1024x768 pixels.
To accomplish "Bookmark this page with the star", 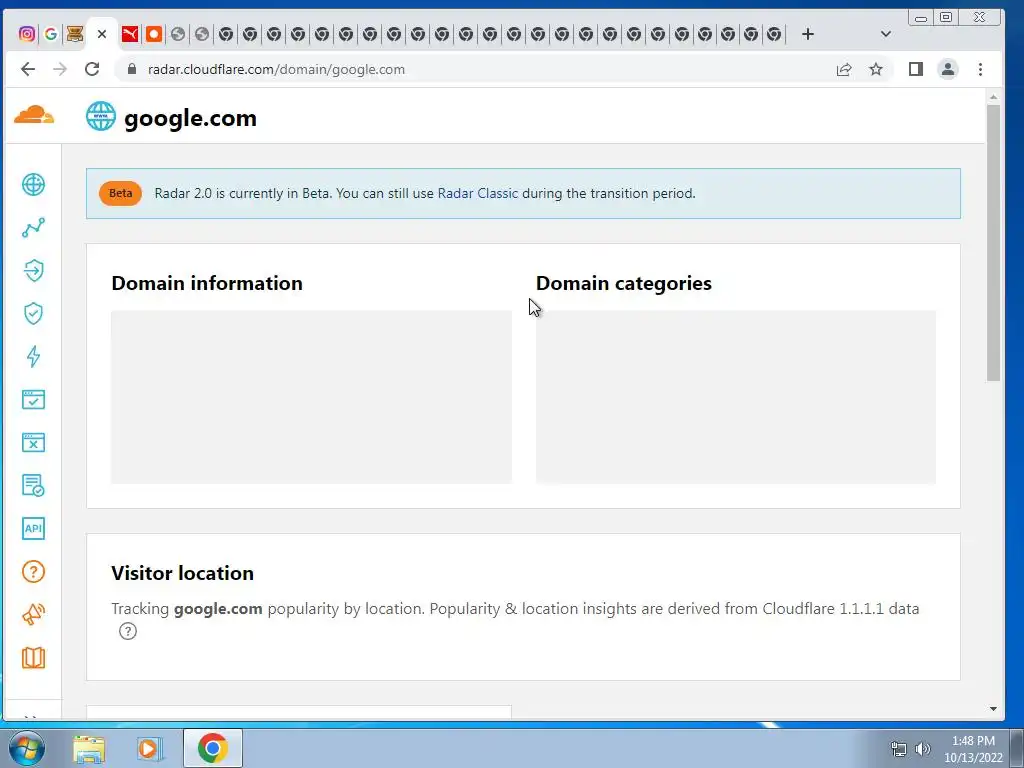I will (x=876, y=69).
